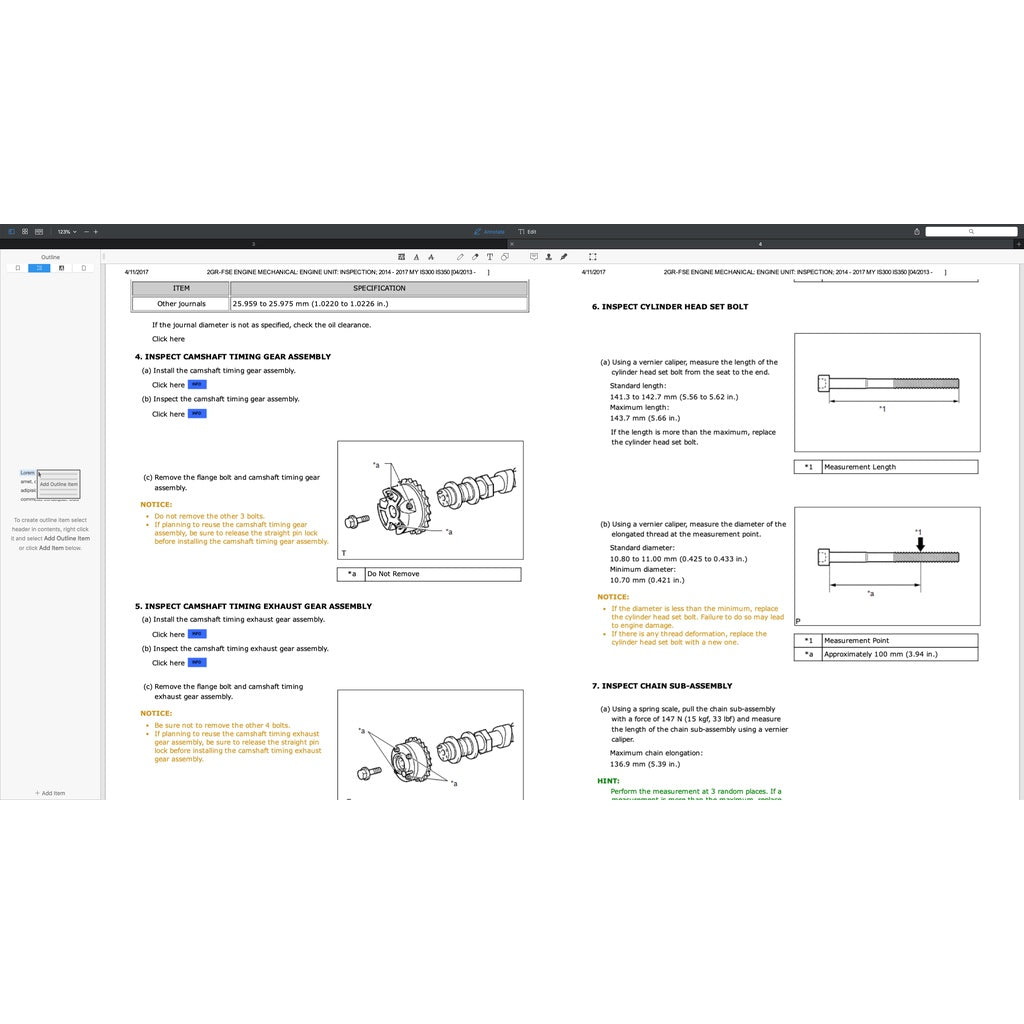Click Add Item at the sidebar bottom
Screen dimensions: 1024x1024
point(50,793)
